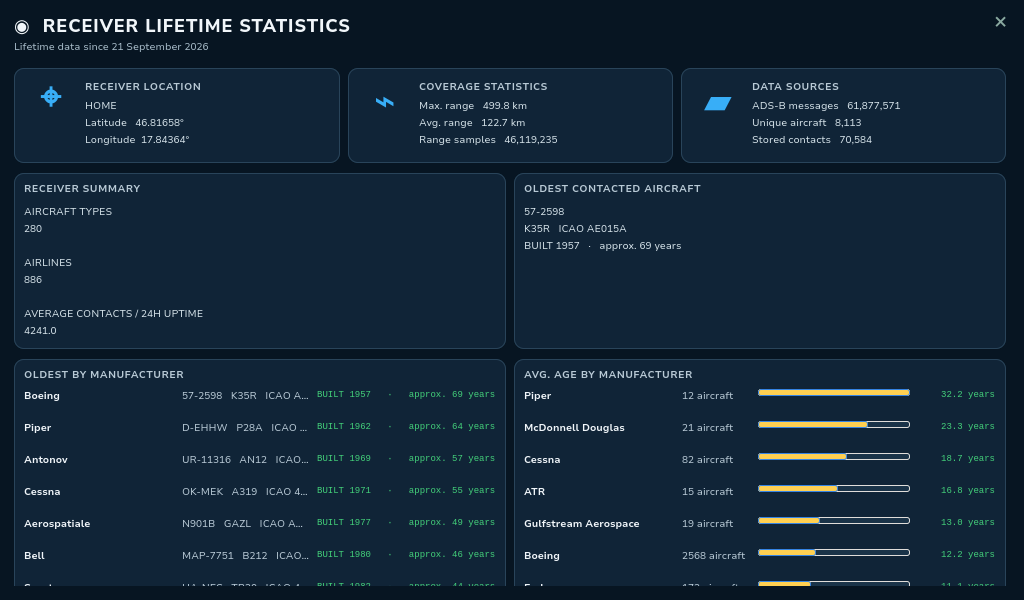The image size is (1024, 600).
Task: Click OK-MEK A319 aircraft entry
Action: [245, 492]
